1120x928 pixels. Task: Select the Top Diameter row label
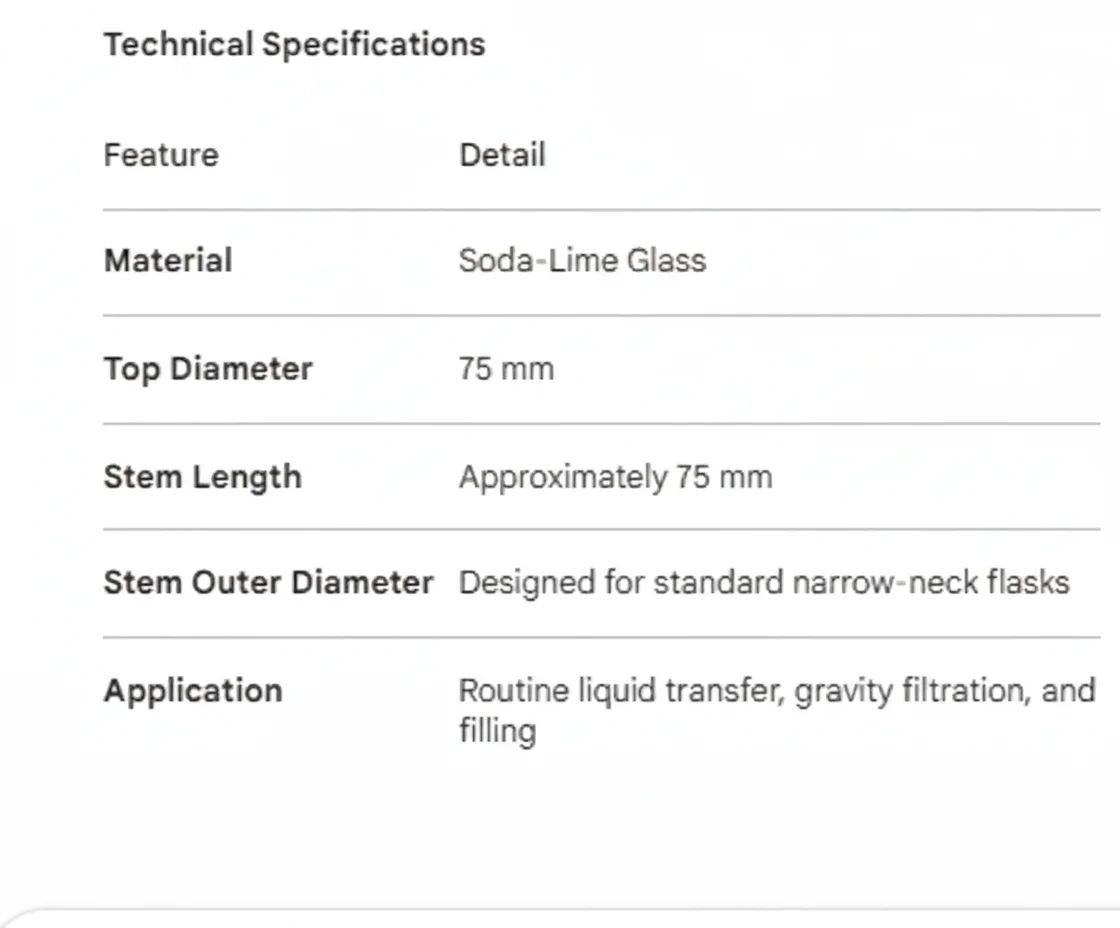click(x=208, y=369)
